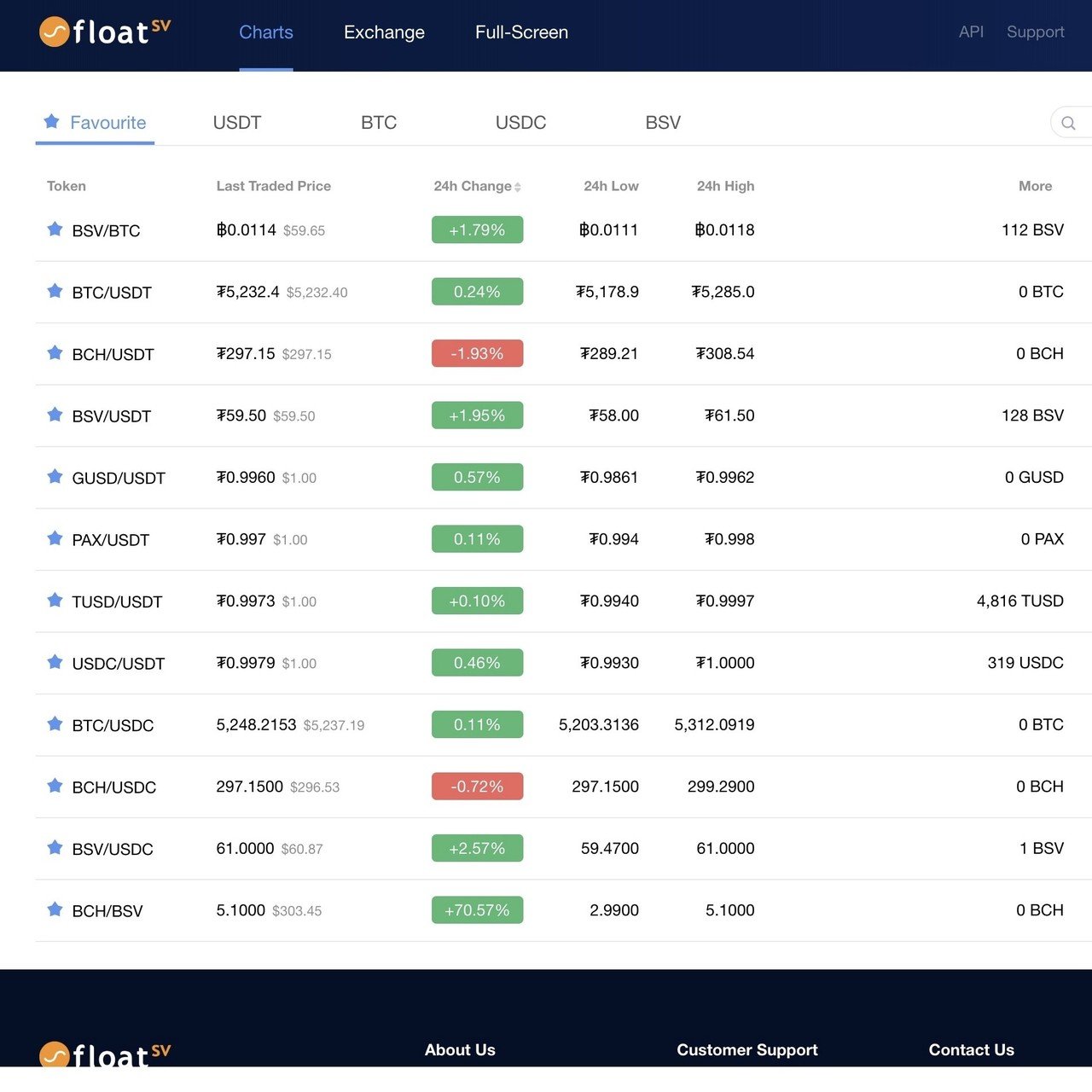Click the green +70.57% change badge for BCH/BSV

click(x=477, y=909)
